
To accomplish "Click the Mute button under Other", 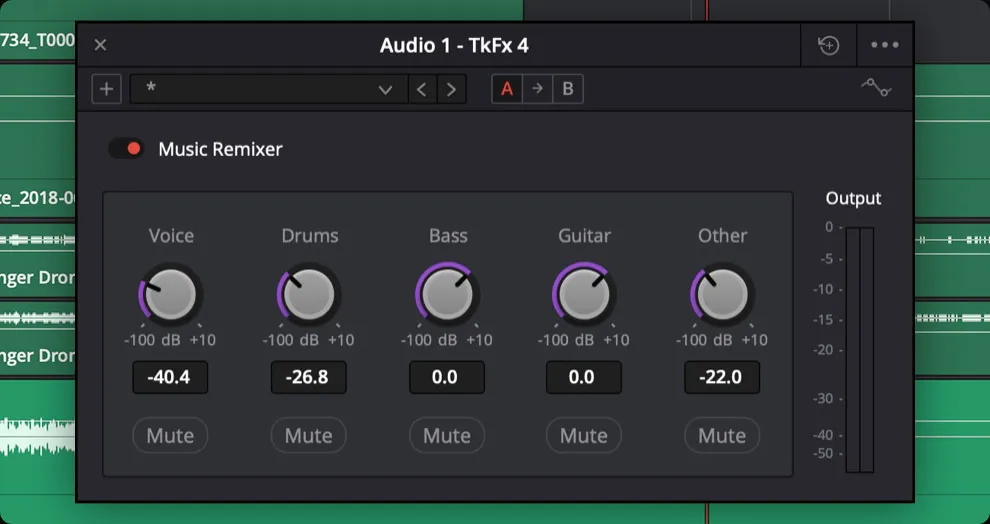I will [721, 436].
